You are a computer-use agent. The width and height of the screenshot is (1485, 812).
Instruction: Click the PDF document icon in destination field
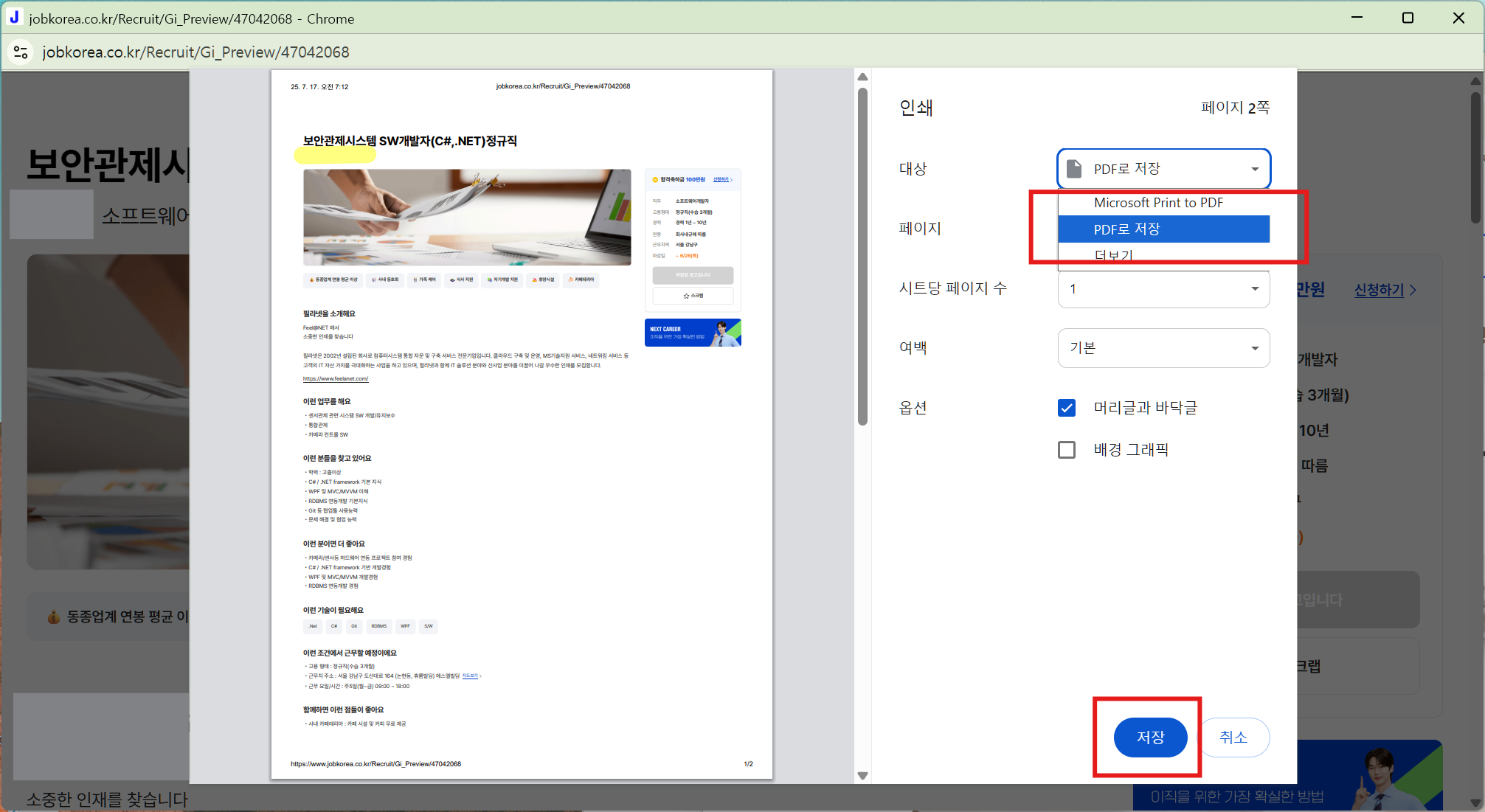(x=1074, y=169)
